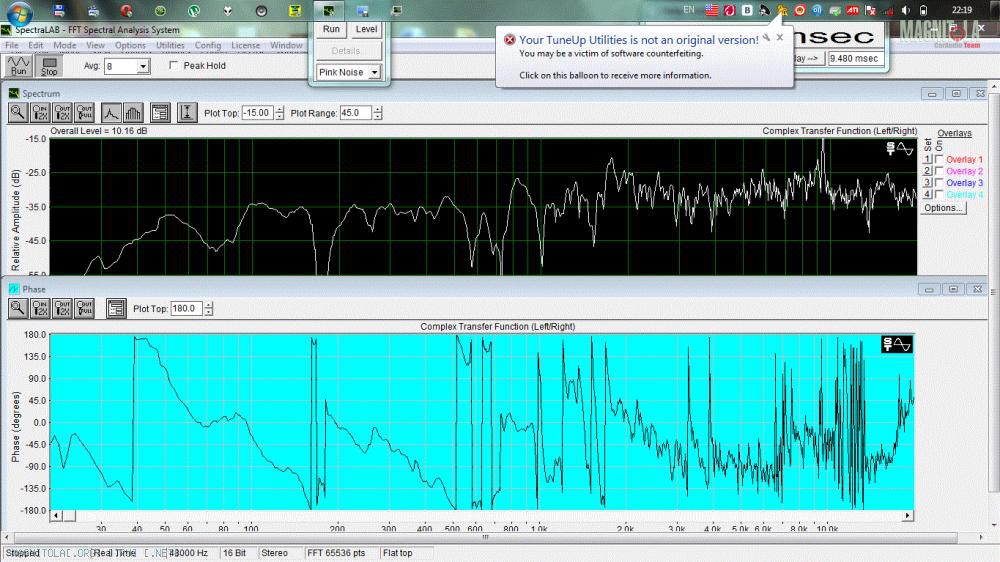
Task: Enable the Overlay 1 checkbox
Action: [x=939, y=159]
